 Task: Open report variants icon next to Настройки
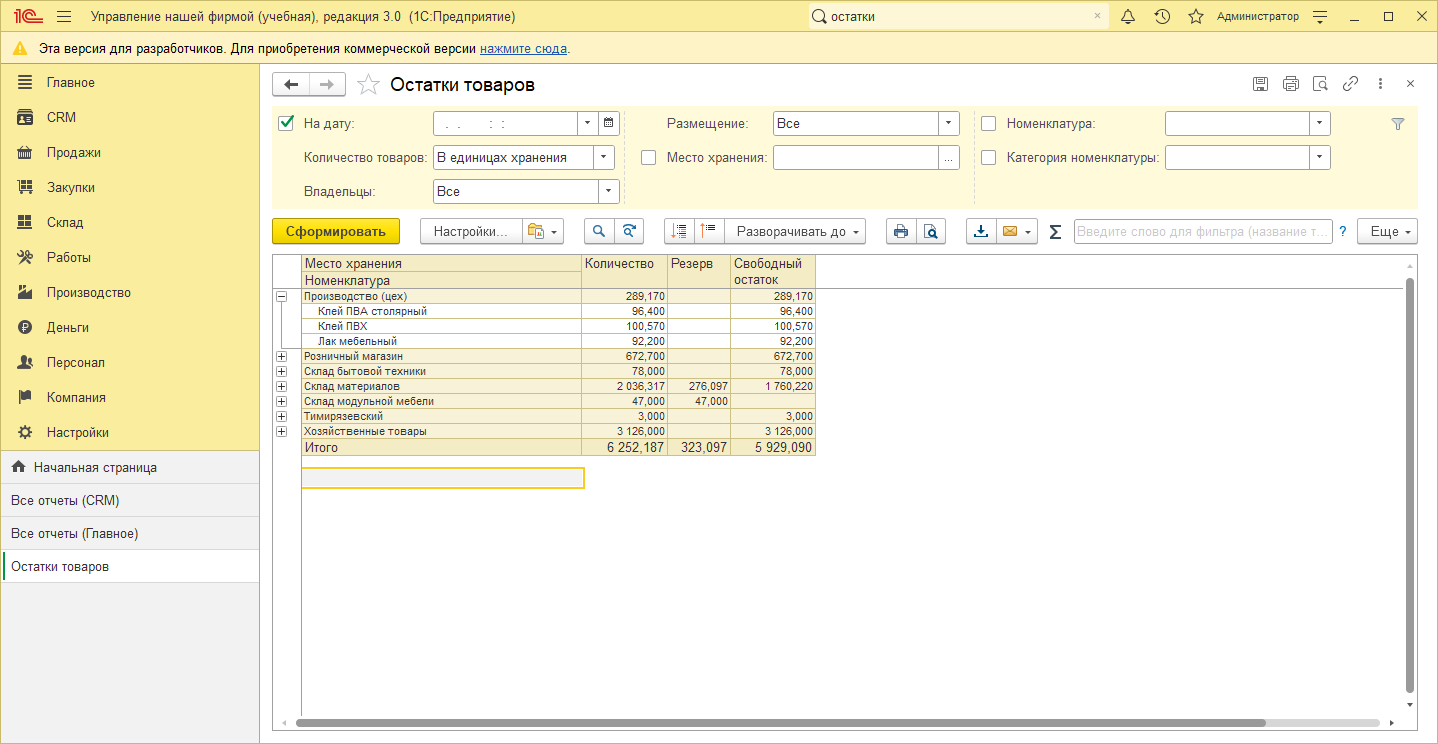point(543,231)
